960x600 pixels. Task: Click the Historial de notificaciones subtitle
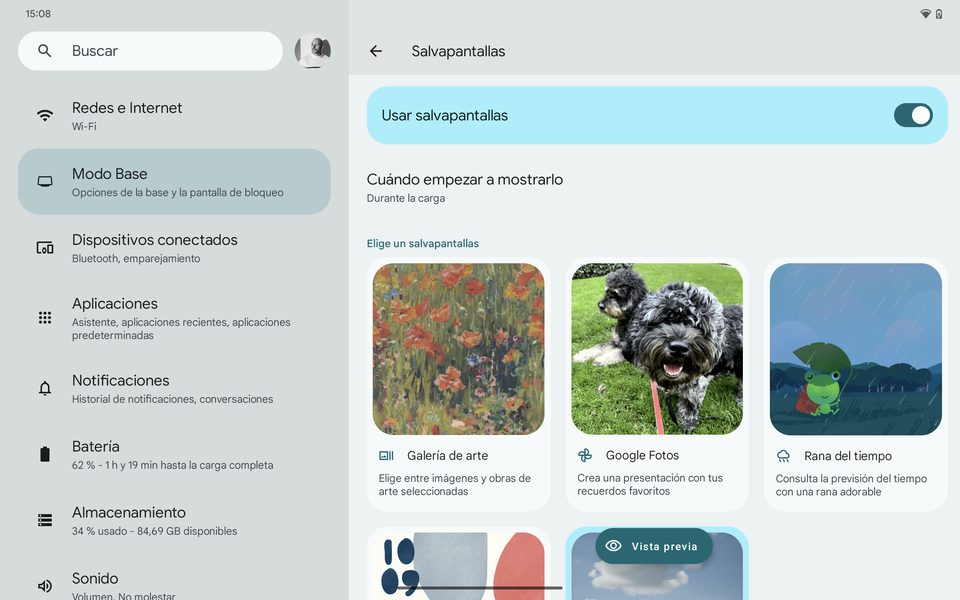point(172,399)
